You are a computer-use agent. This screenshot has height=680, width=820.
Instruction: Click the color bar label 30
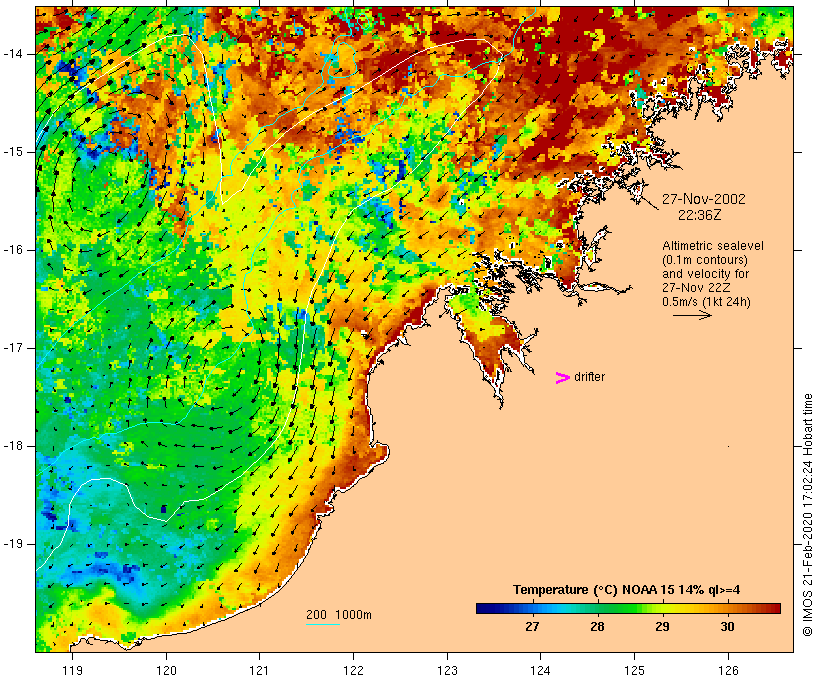tap(727, 627)
